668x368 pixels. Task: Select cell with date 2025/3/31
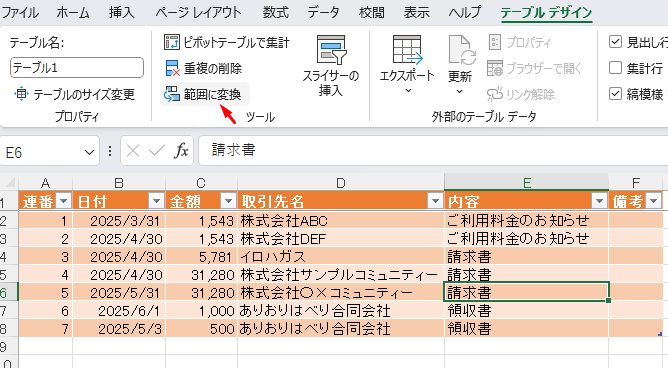click(x=119, y=221)
